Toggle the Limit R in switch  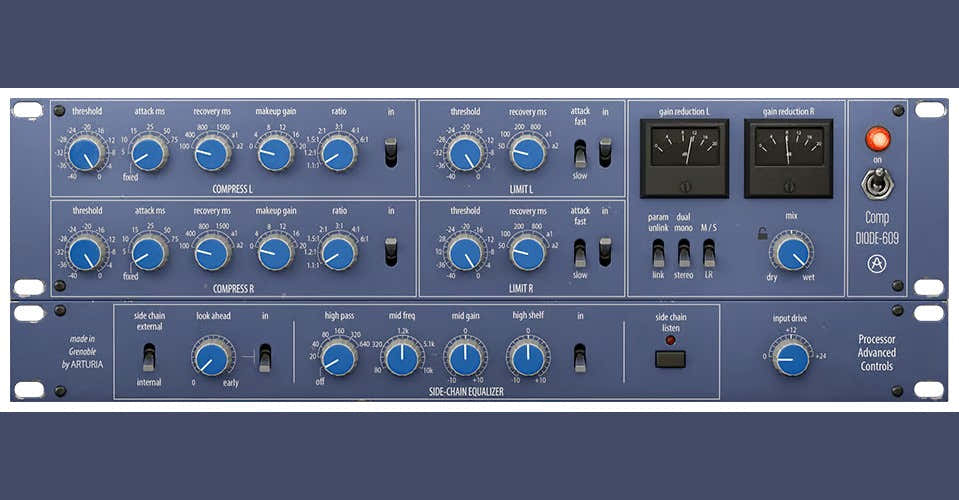(x=605, y=252)
